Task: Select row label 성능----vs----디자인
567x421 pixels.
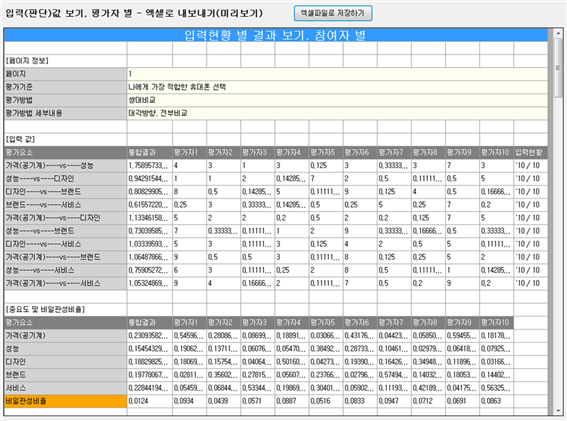Action: coord(65,179)
